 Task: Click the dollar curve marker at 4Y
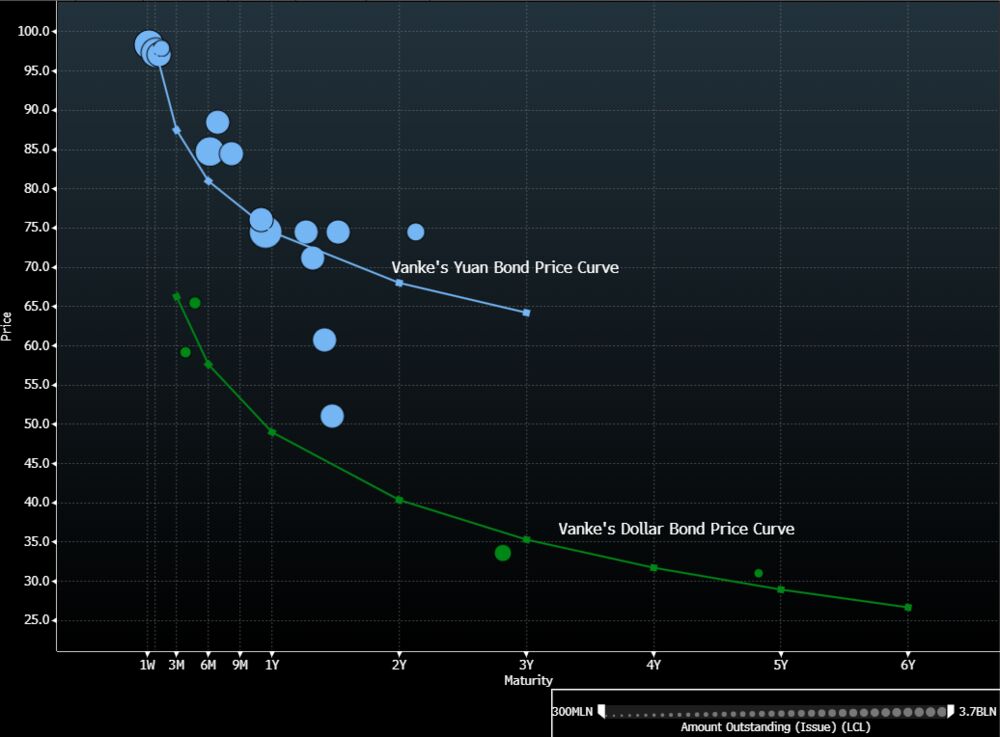coord(654,567)
